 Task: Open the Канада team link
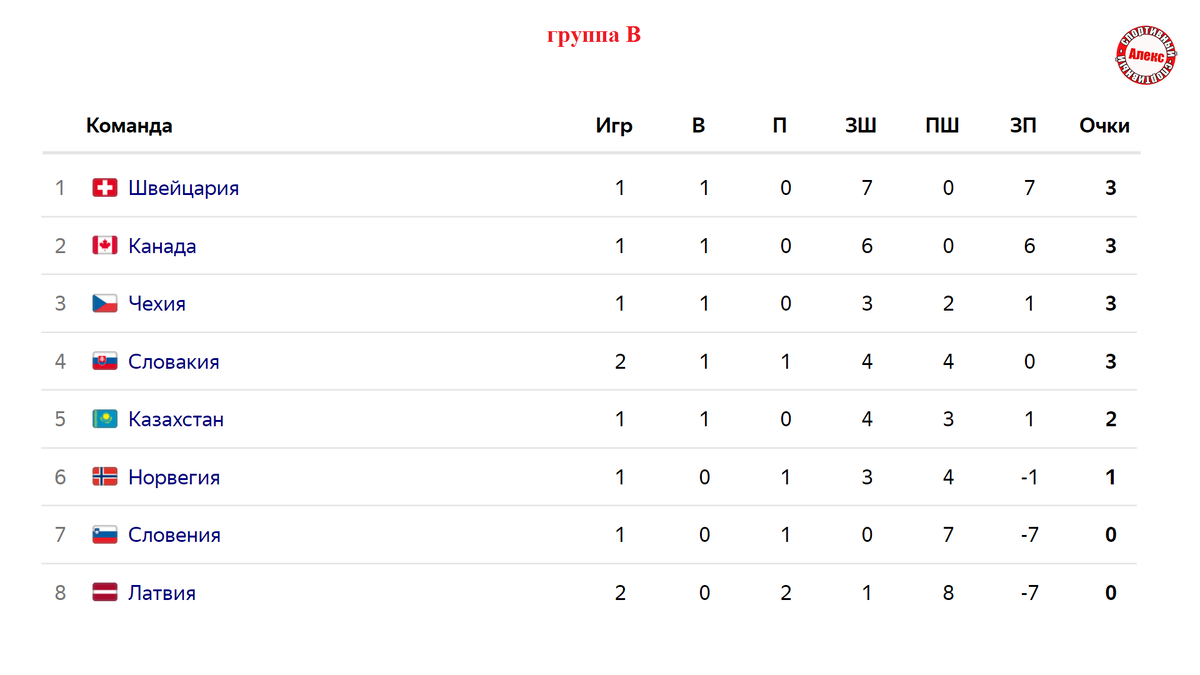pyautogui.click(x=162, y=246)
